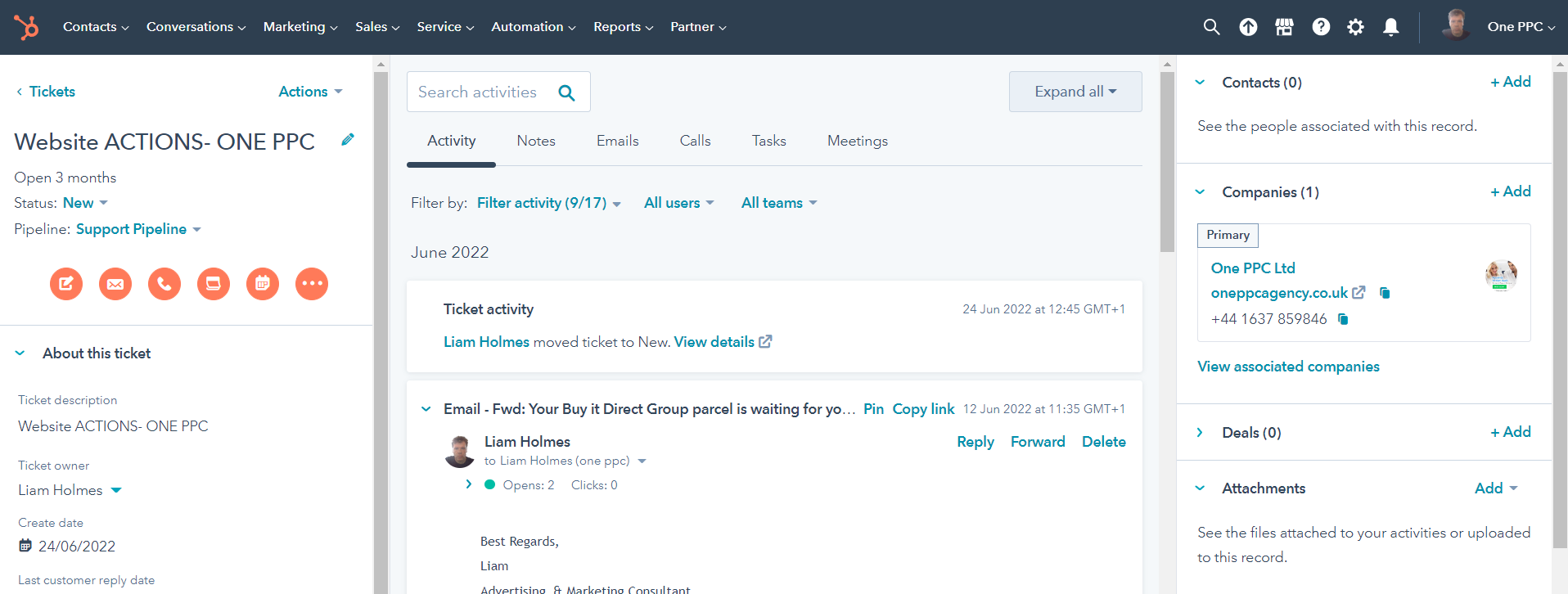Click View associated companies link
Screen dimensions: 1568x594
point(1288,367)
